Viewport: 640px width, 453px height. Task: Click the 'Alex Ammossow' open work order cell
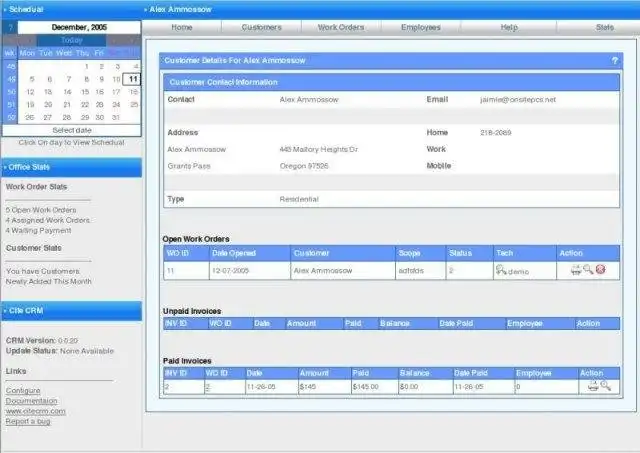(343, 270)
